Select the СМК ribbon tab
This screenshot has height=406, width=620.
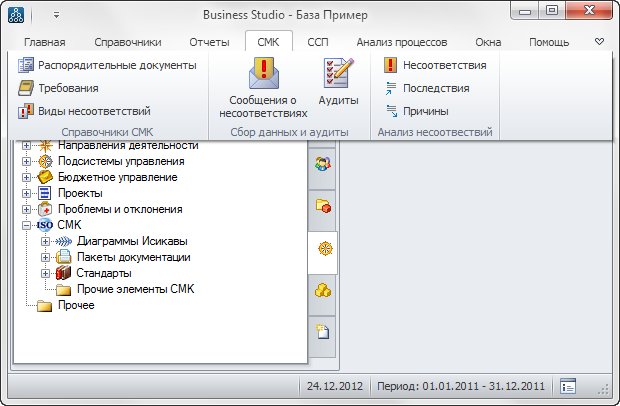268,42
